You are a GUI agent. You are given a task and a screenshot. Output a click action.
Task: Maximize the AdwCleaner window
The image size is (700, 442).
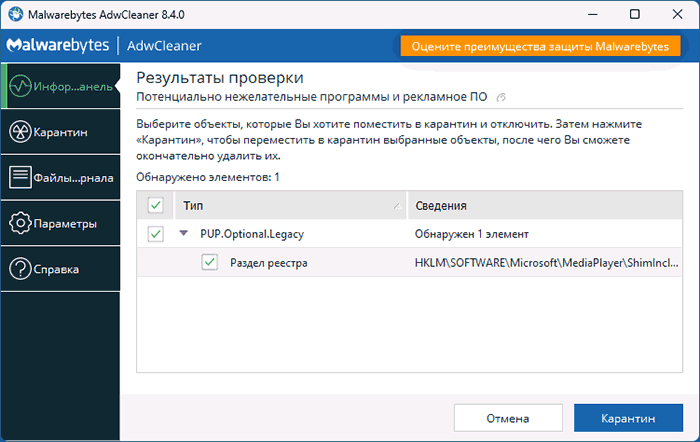pos(634,14)
